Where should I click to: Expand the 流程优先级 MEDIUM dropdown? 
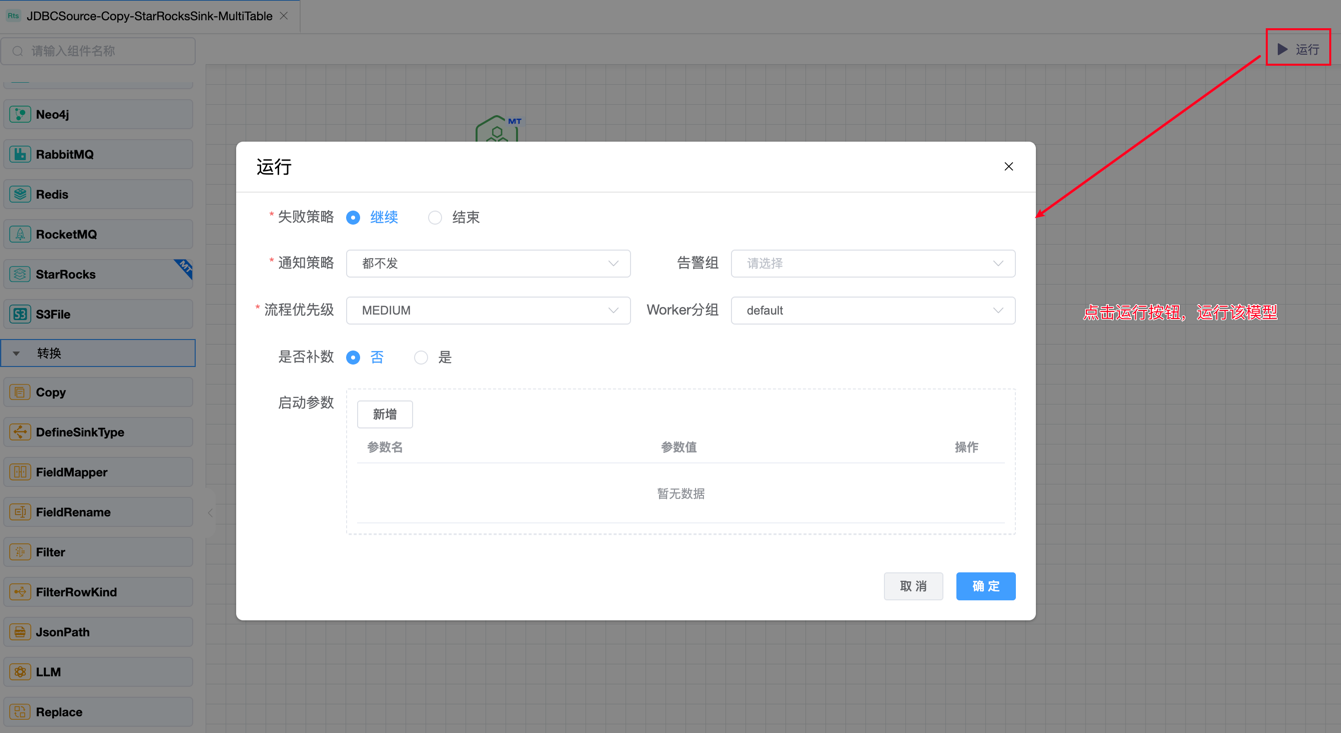(488, 311)
